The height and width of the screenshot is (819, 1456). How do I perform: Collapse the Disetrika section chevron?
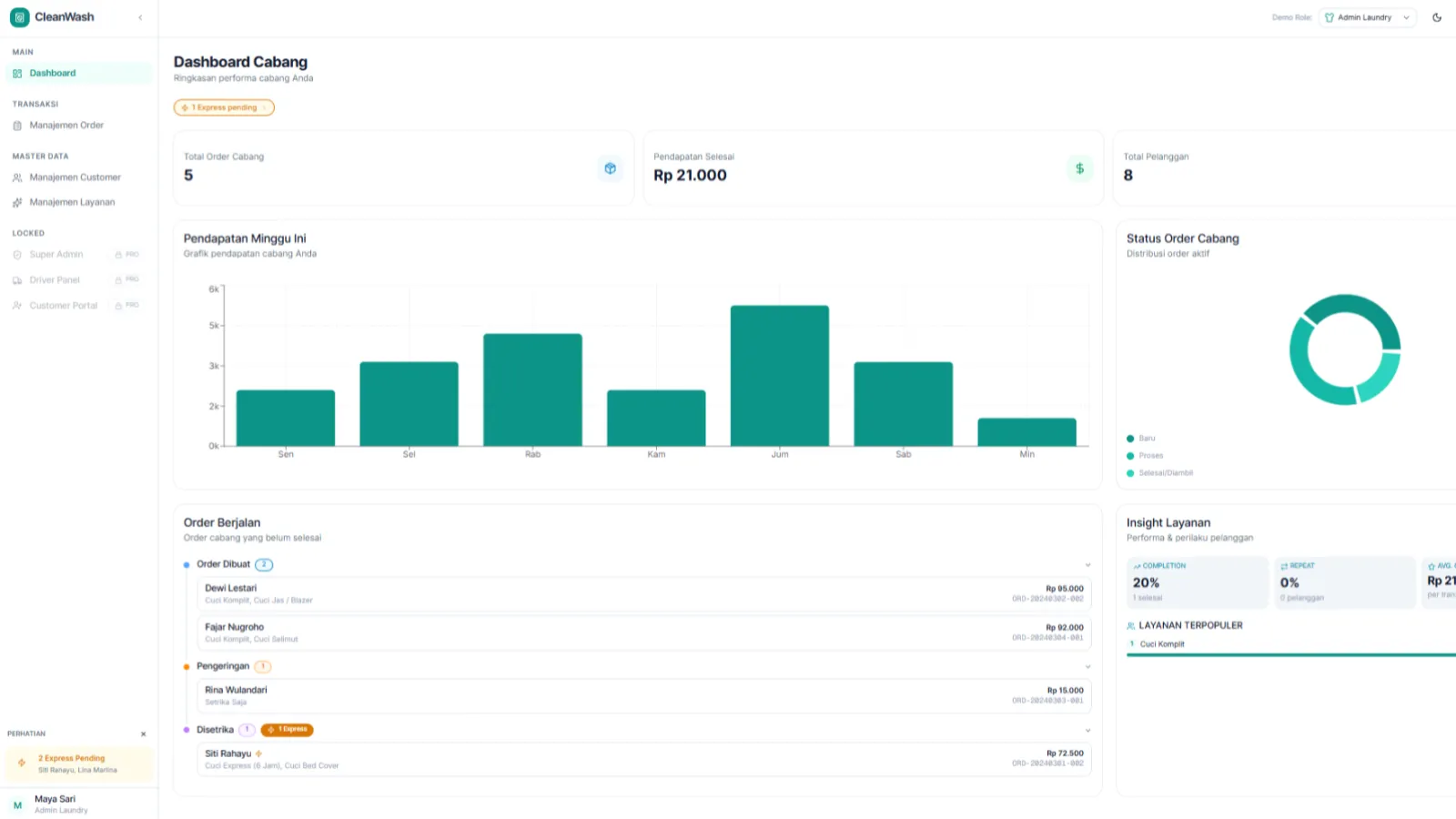click(1087, 731)
